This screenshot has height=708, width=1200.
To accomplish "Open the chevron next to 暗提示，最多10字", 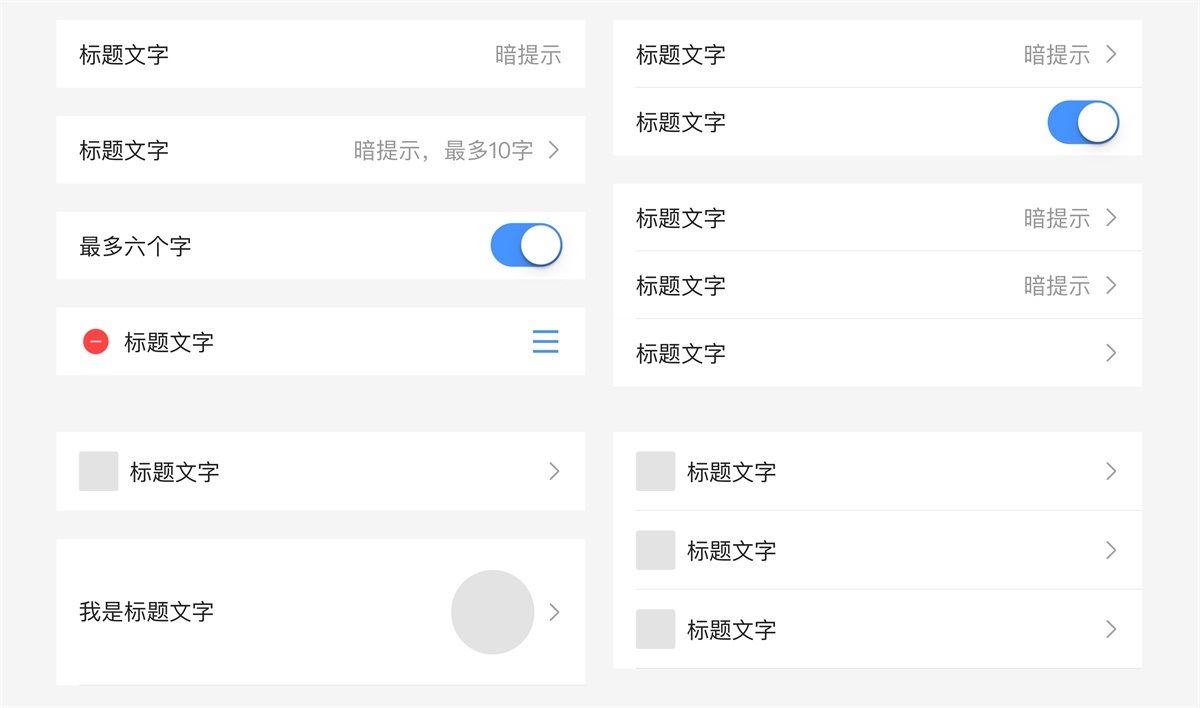I will pos(554,151).
